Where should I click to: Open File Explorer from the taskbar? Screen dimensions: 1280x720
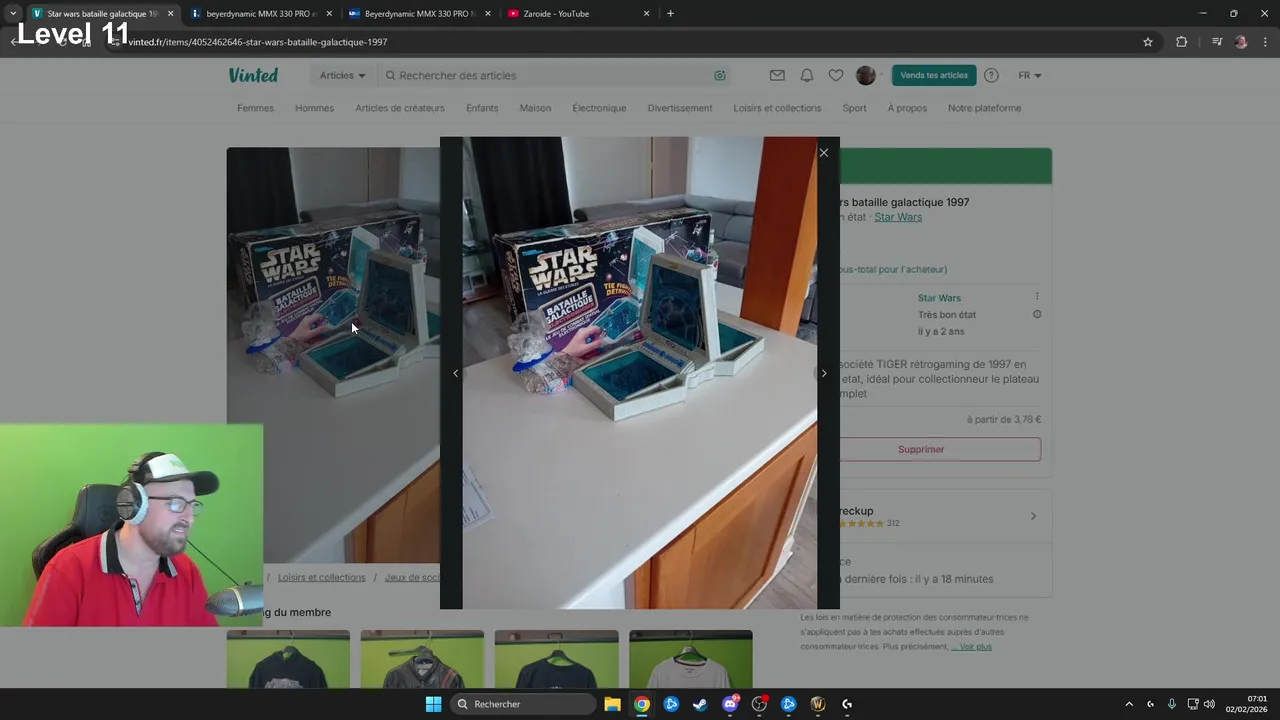(612, 704)
